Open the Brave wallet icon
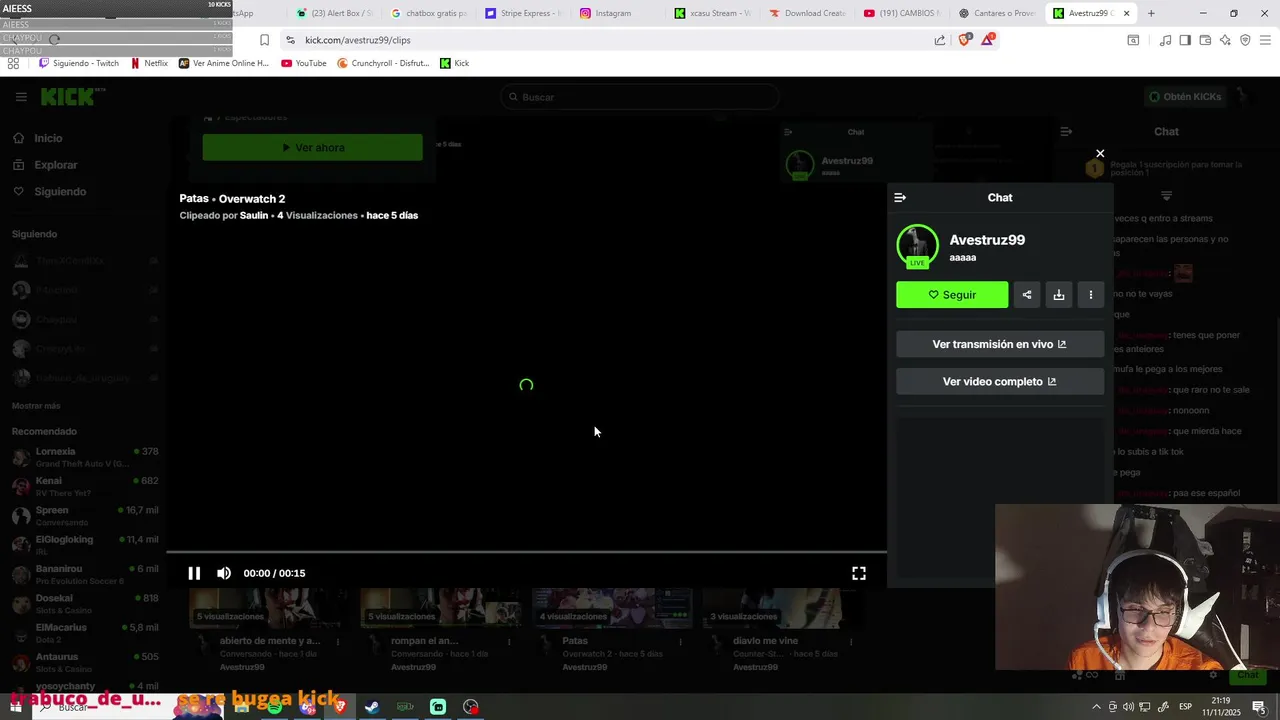 point(1205,40)
